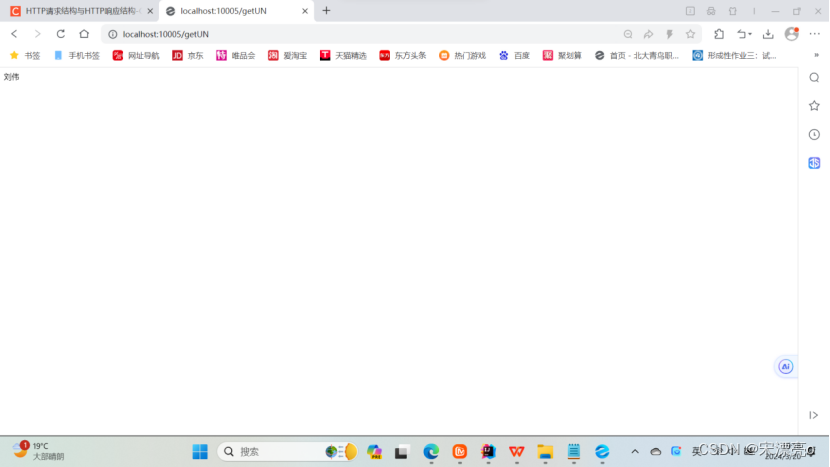Launch Microsoft Edge from the taskbar
The width and height of the screenshot is (830, 467).
[431, 451]
